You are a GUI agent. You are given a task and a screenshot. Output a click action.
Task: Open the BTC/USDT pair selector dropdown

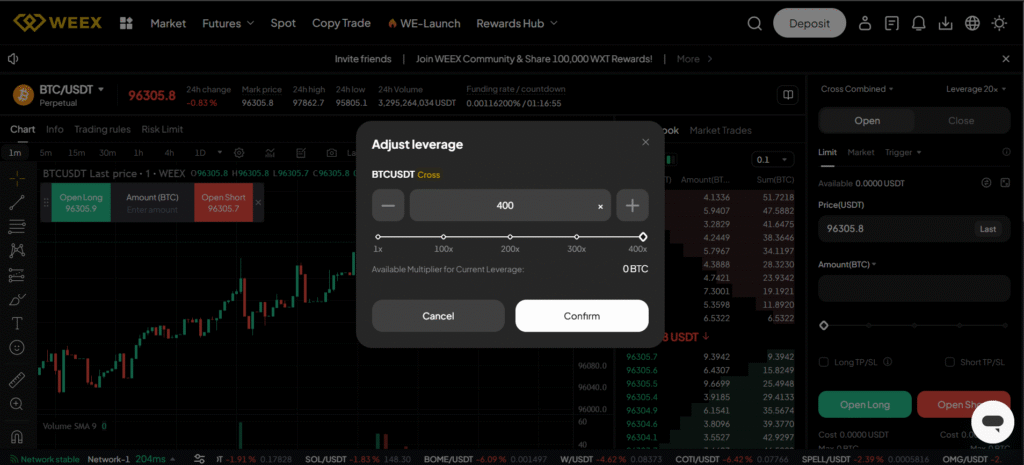pos(72,89)
